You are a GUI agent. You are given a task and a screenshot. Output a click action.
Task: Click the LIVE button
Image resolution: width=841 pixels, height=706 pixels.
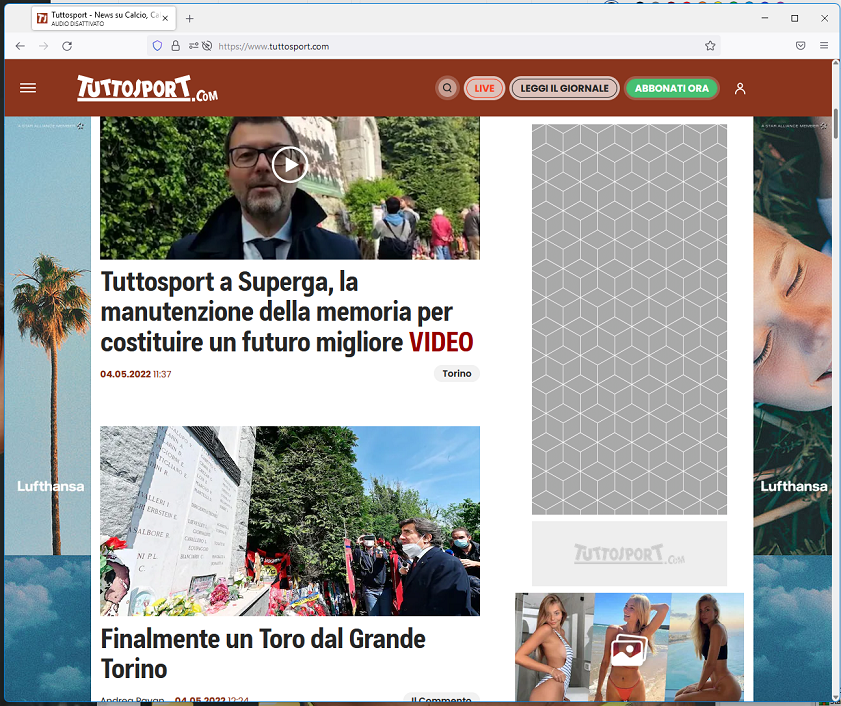click(484, 88)
